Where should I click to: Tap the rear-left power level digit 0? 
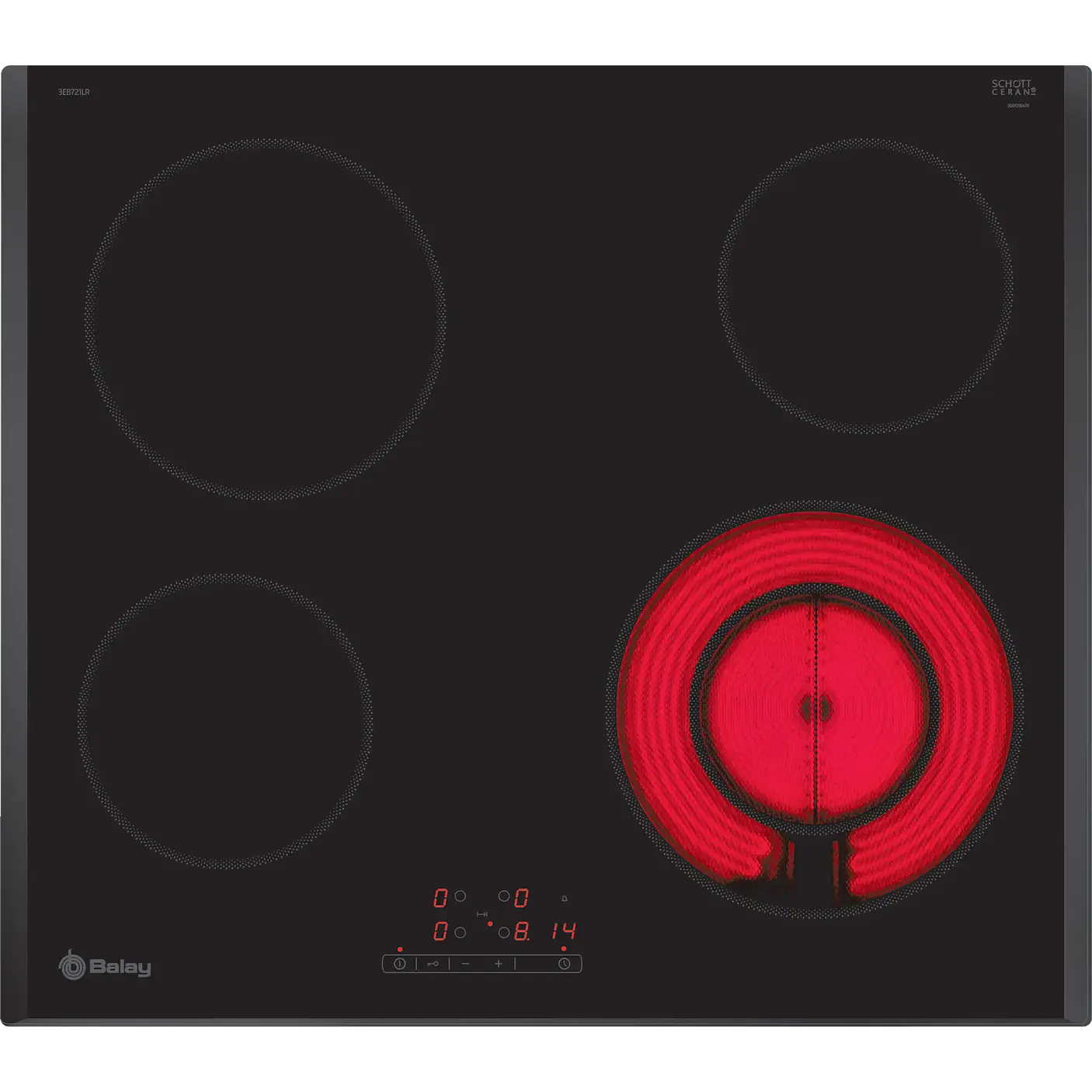pos(440,898)
